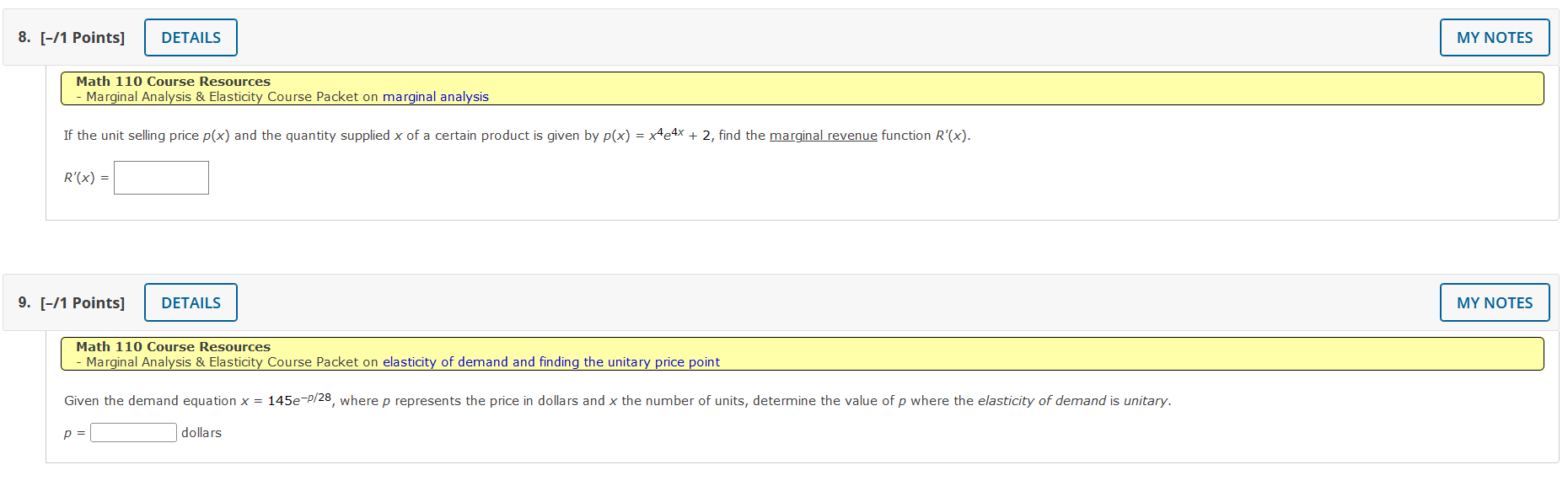Click the Marginal Analysis & Elasticity packet text, question 9
Image resolution: width=1568 pixels, height=486 pixels.
pos(223,361)
